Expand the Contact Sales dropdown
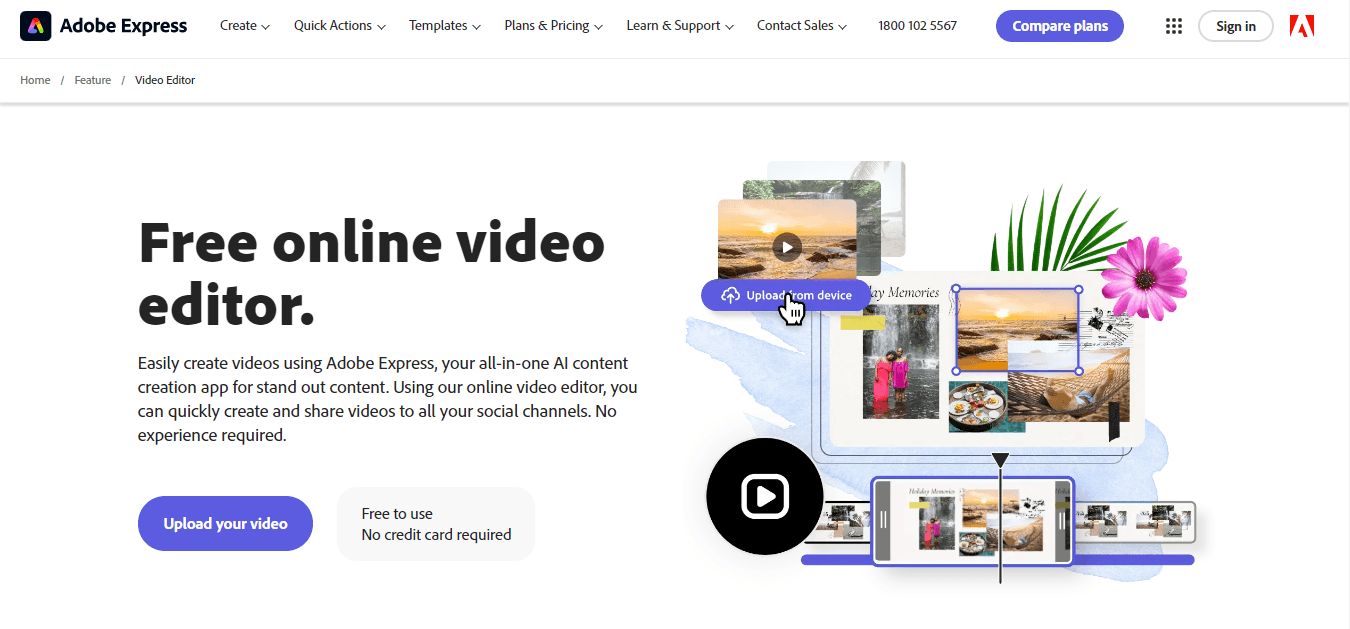1350x629 pixels. tap(802, 26)
